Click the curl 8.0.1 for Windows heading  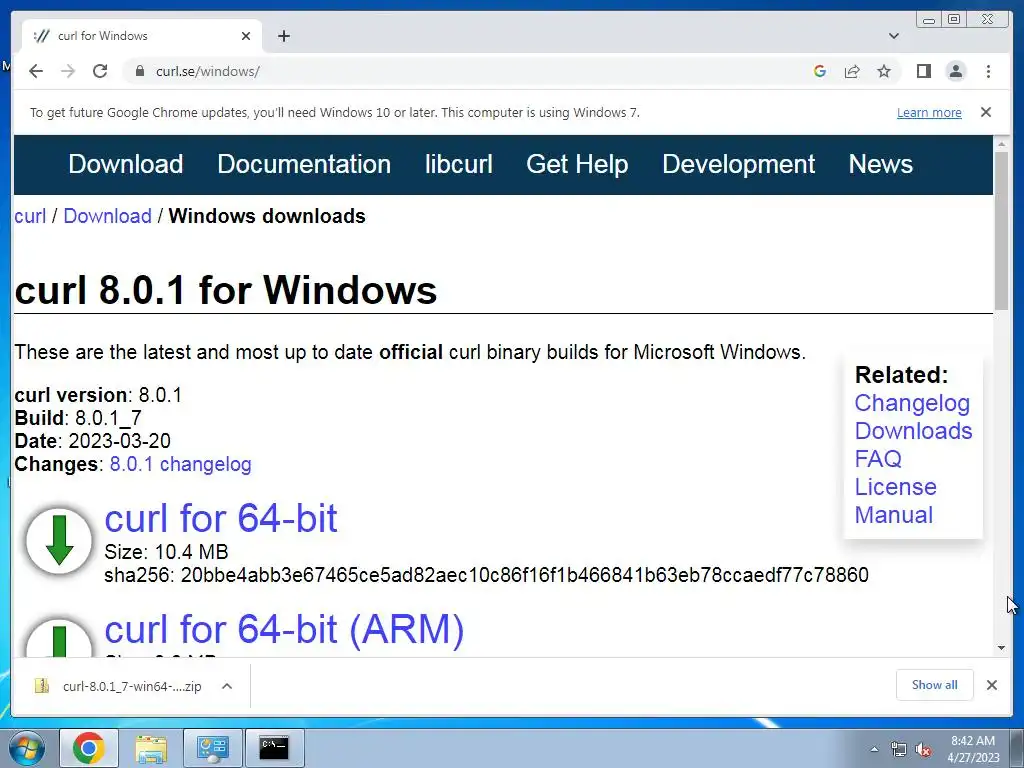click(226, 289)
